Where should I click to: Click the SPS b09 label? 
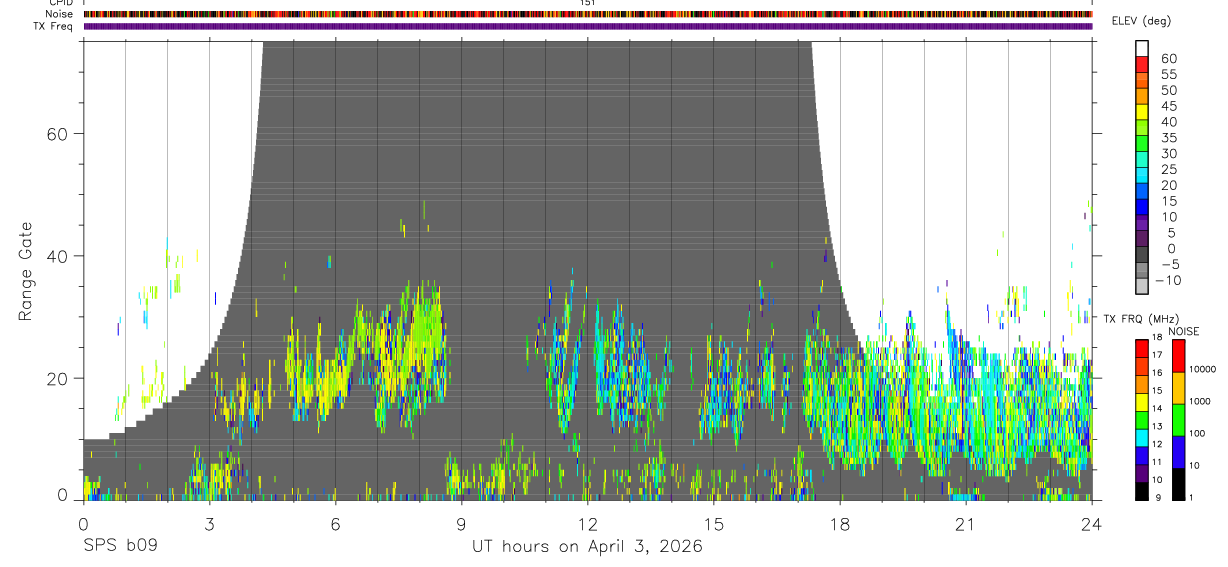[x=120, y=547]
